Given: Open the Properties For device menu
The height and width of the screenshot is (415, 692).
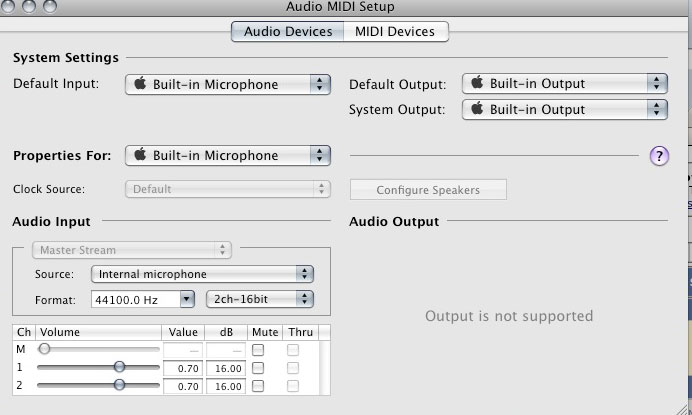Looking at the screenshot, I should point(228,155).
